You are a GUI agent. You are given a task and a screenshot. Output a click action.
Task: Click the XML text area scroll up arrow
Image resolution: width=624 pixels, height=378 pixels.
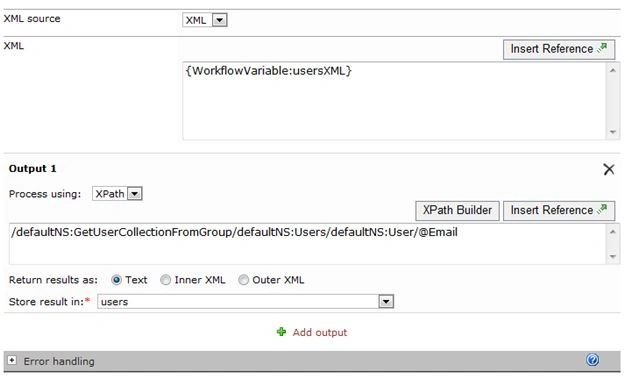[x=613, y=70]
